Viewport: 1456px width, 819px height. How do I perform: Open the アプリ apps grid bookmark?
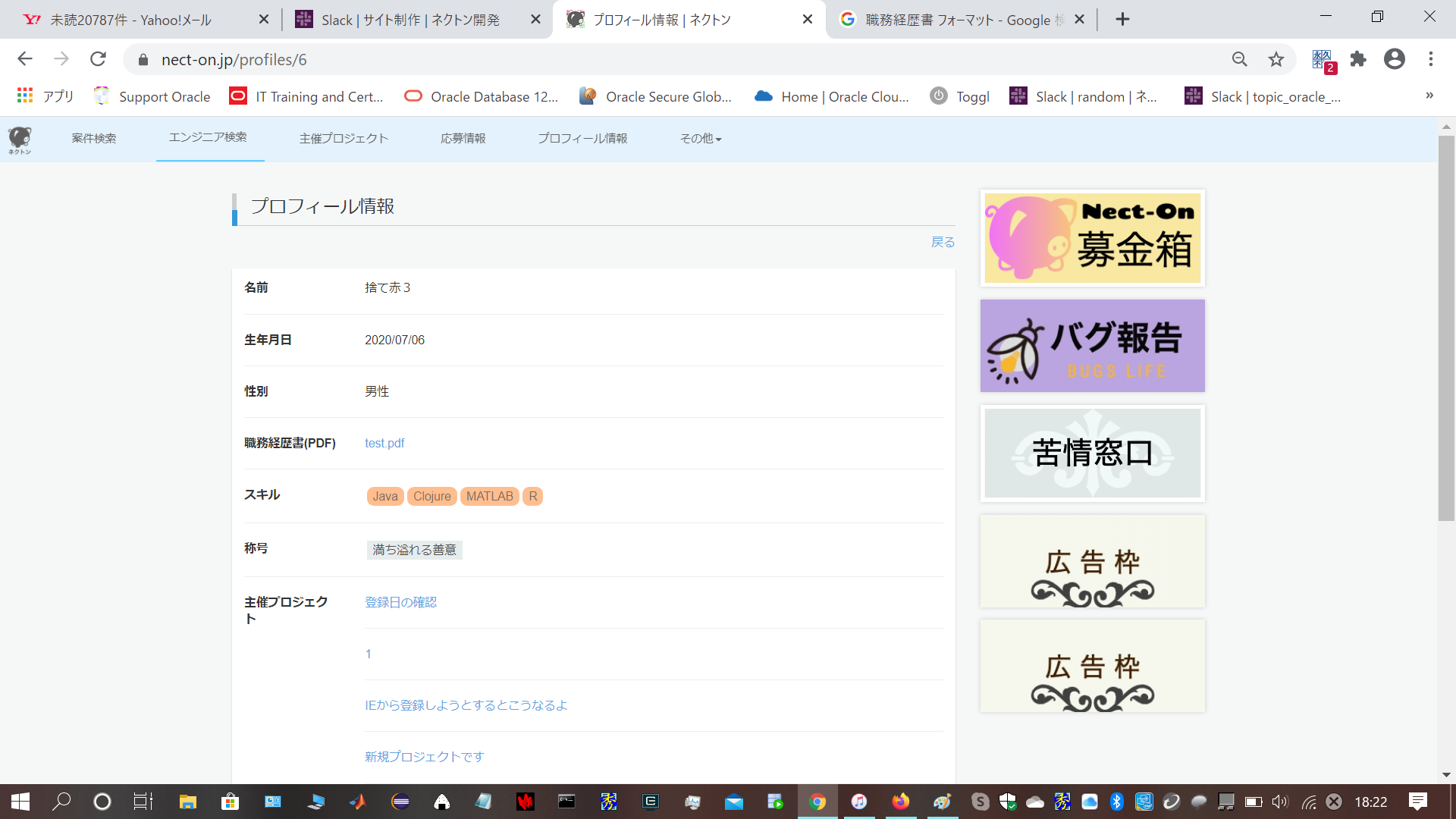click(45, 96)
